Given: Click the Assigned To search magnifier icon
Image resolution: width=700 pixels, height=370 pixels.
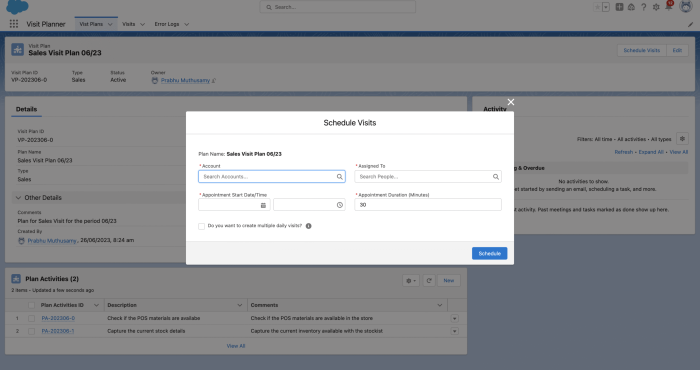Looking at the screenshot, I should click(x=496, y=177).
